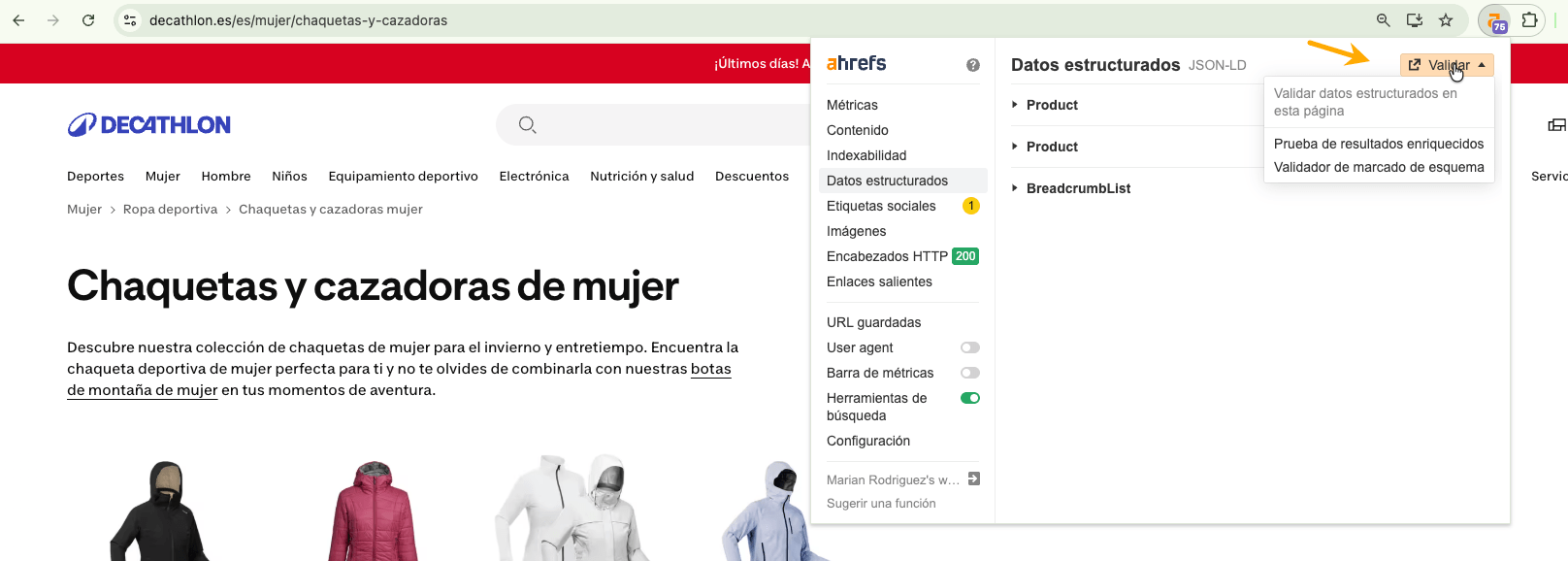Enable the Barra de métricas toggle
This screenshot has height=561, width=1568.
coord(969,373)
